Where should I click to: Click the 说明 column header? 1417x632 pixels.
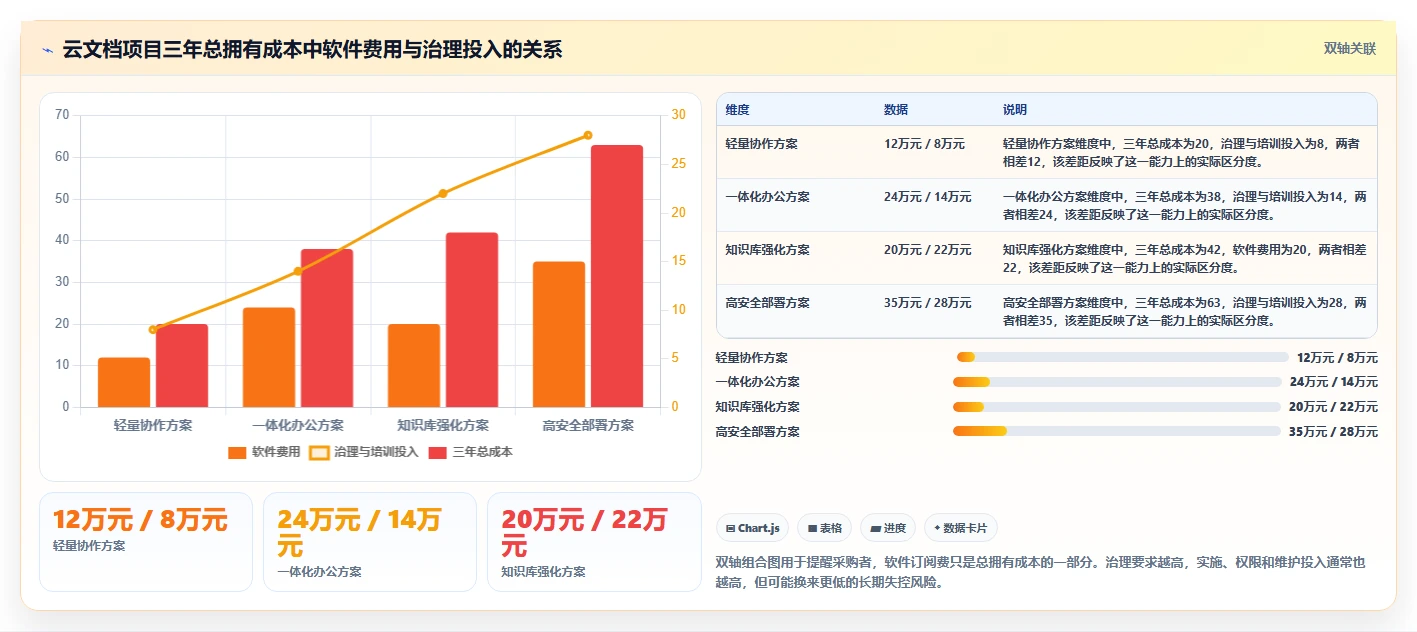point(1015,110)
